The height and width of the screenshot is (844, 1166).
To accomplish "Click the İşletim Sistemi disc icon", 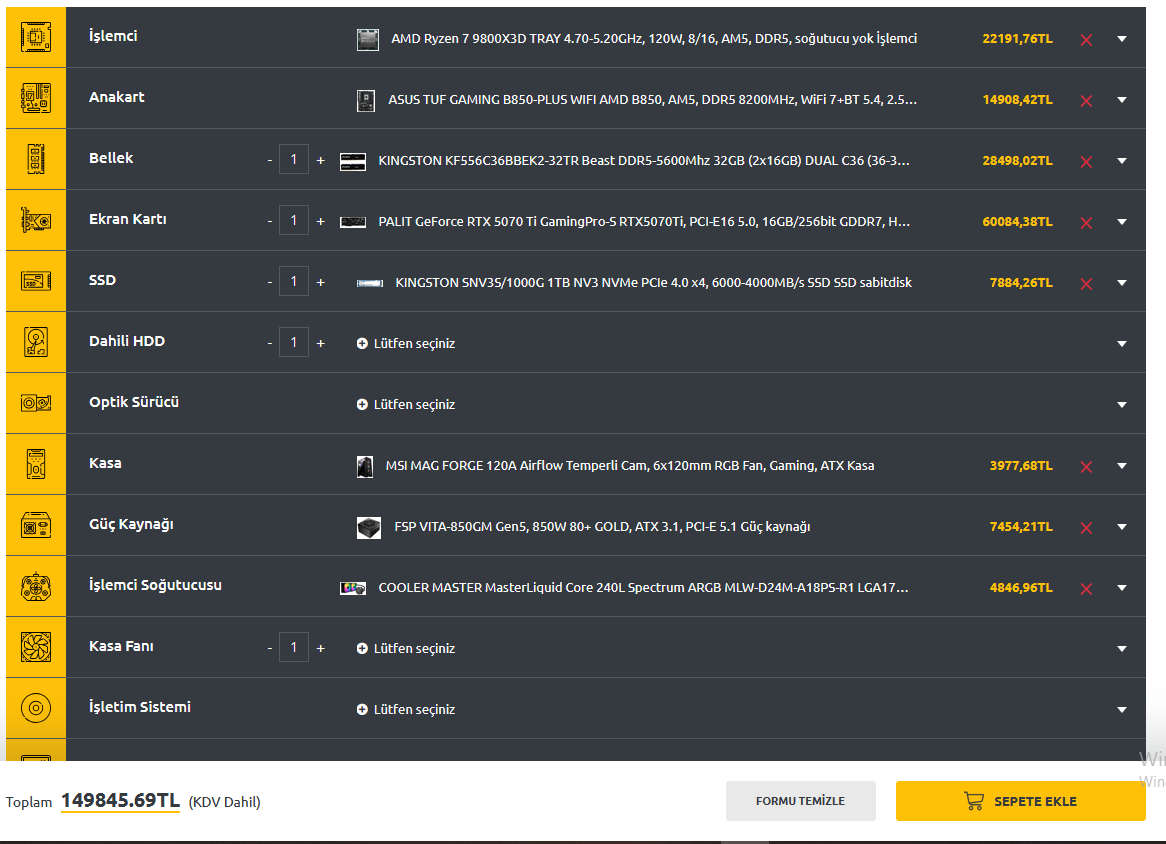I will coord(36,708).
